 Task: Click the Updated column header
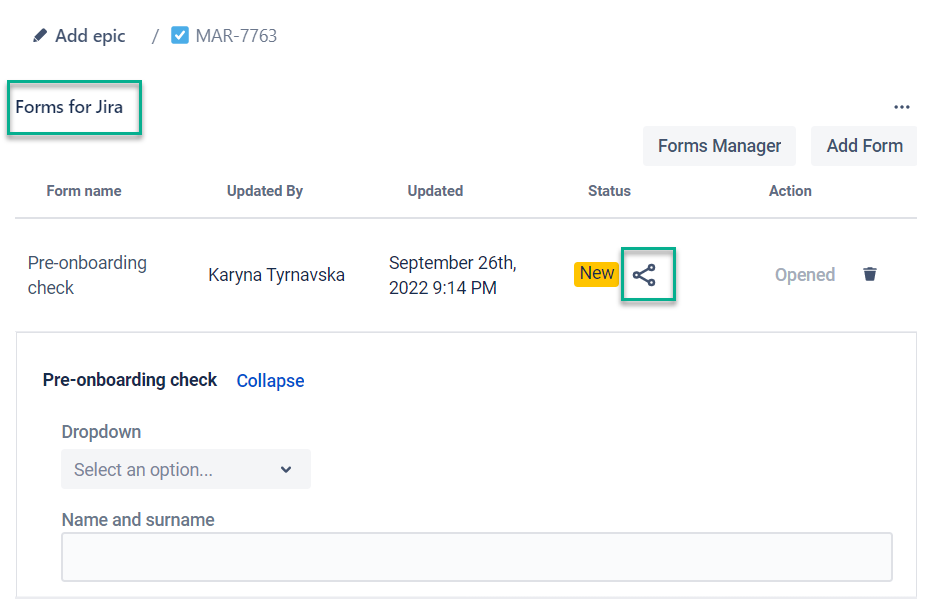click(x=435, y=191)
